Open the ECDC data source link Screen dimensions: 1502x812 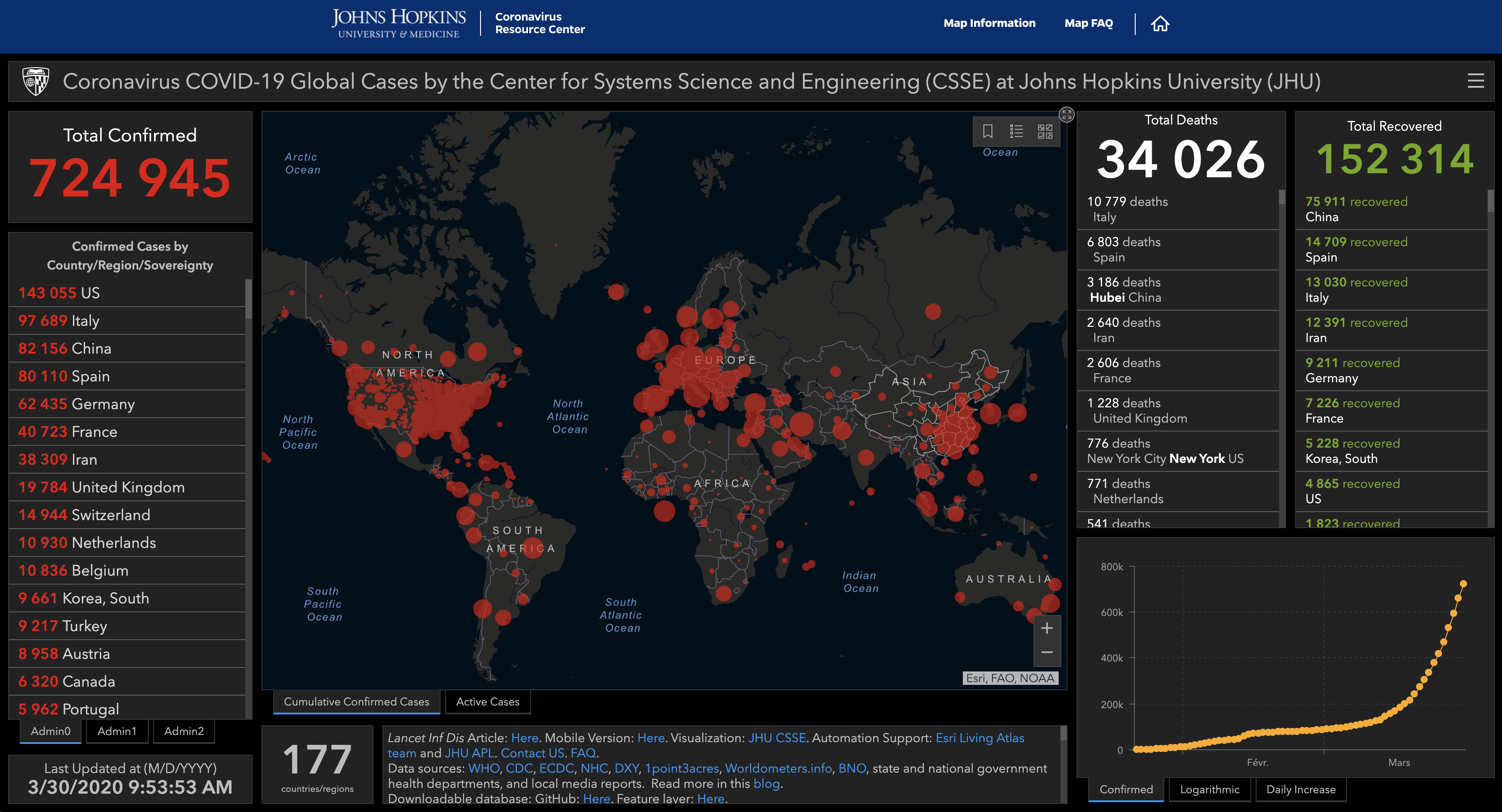556,768
